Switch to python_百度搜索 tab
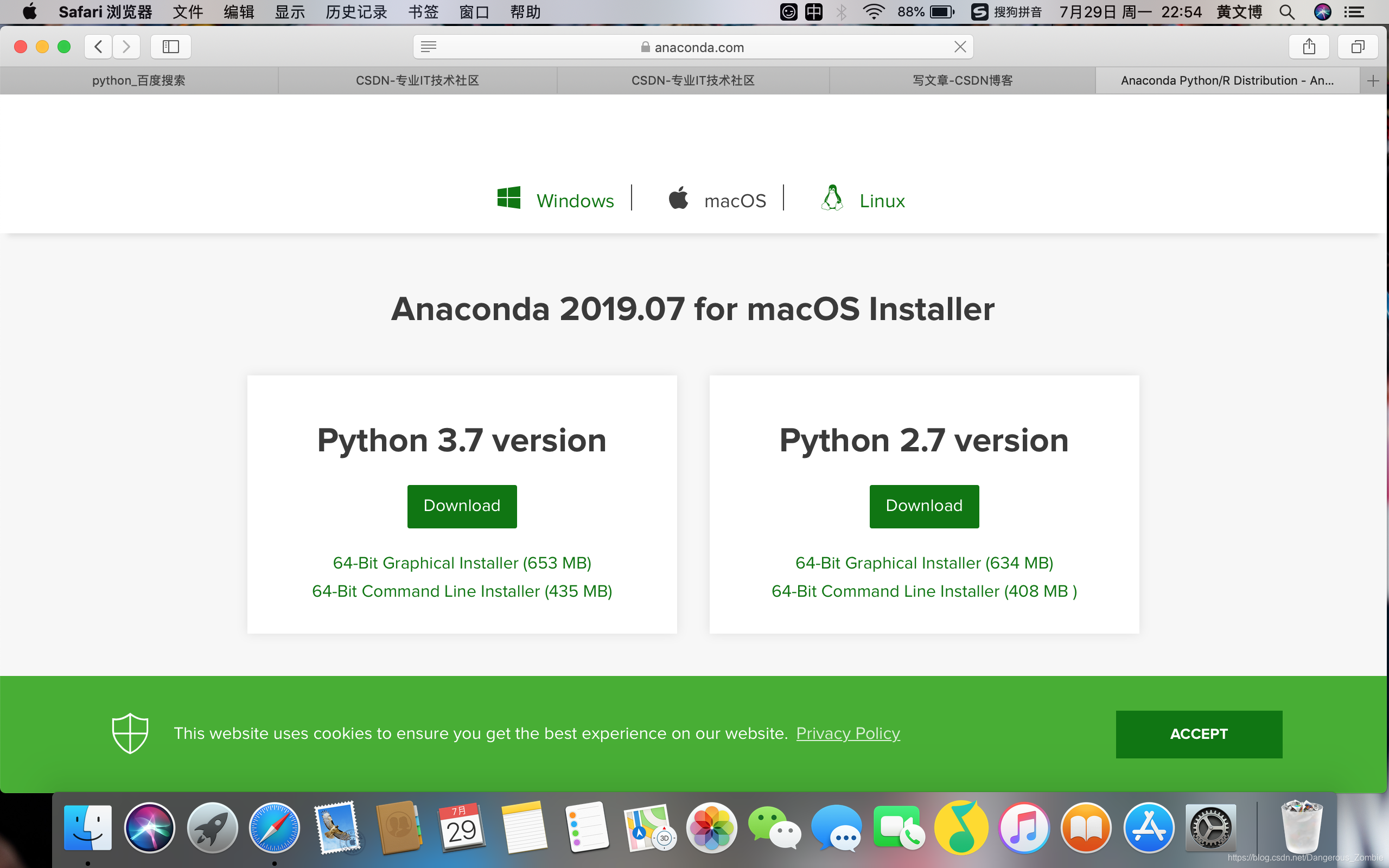1389x868 pixels. pyautogui.click(x=139, y=80)
